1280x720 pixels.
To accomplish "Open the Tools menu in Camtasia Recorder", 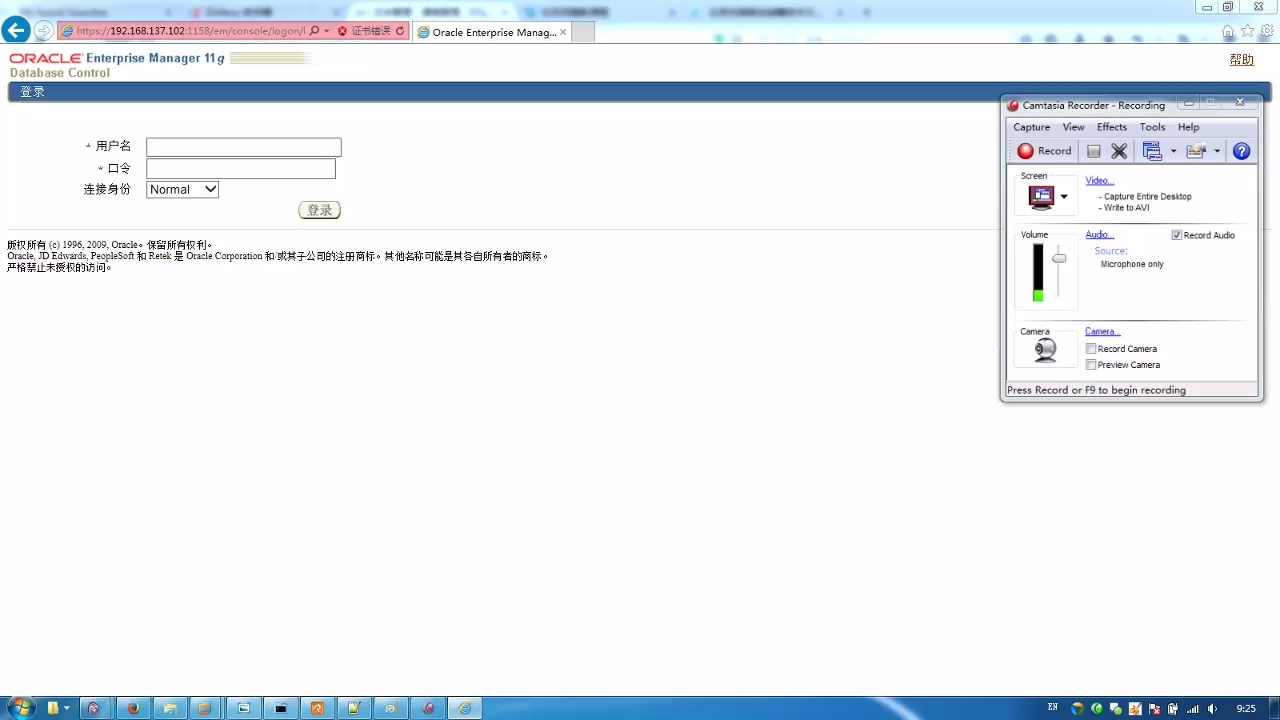I will coord(1152,127).
